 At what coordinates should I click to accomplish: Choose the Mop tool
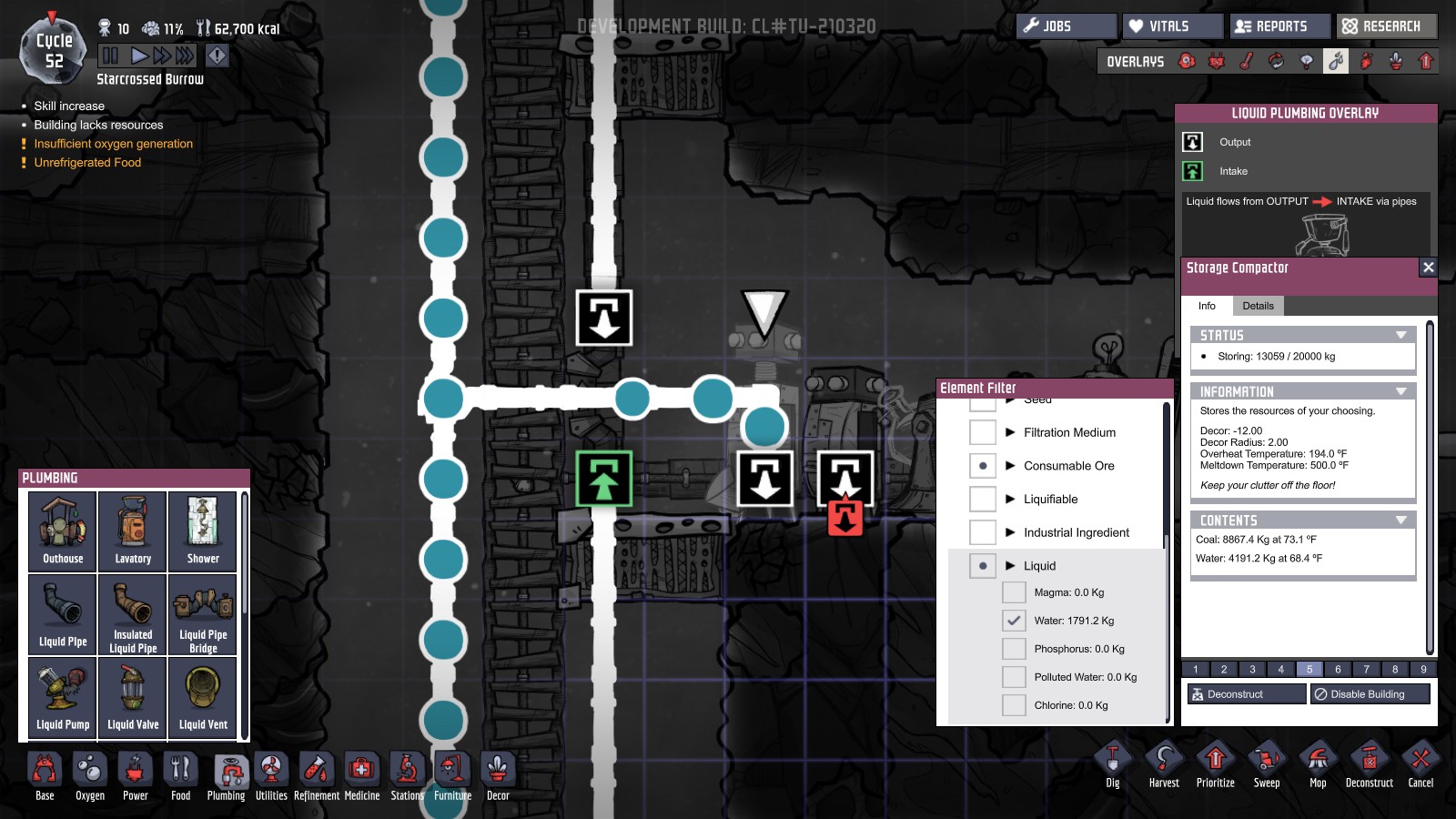(1318, 765)
